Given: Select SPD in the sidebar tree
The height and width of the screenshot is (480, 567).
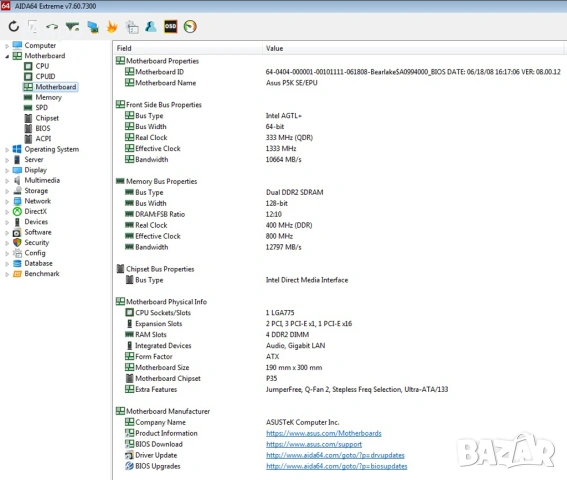Looking at the screenshot, I should [x=42, y=107].
